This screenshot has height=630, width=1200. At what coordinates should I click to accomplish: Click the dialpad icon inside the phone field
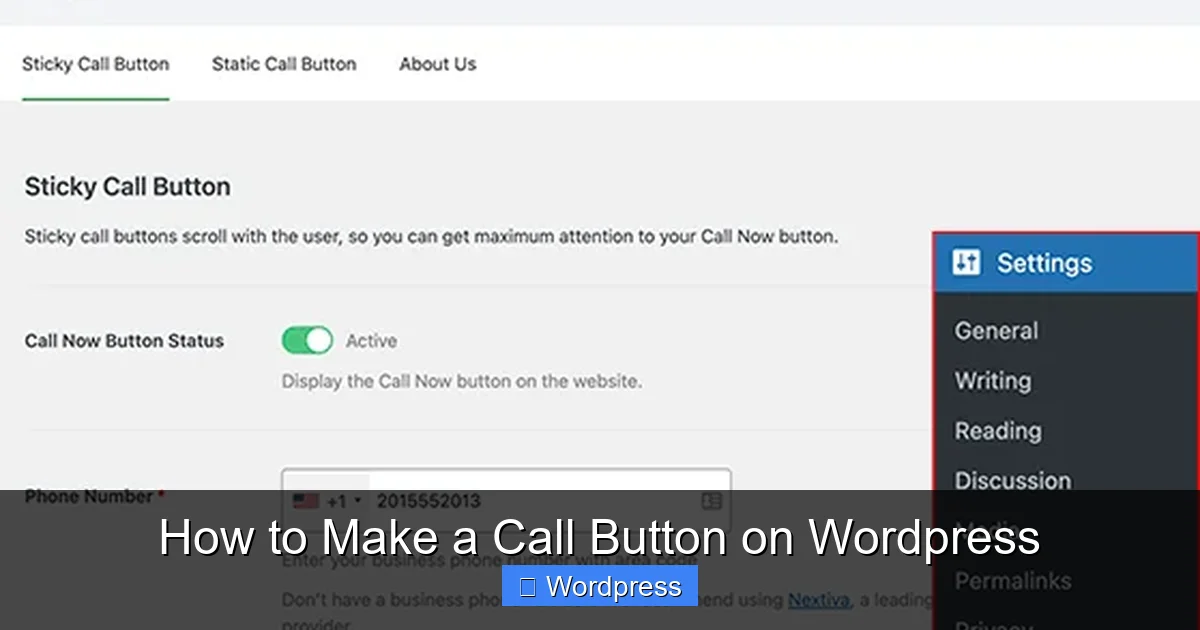712,501
